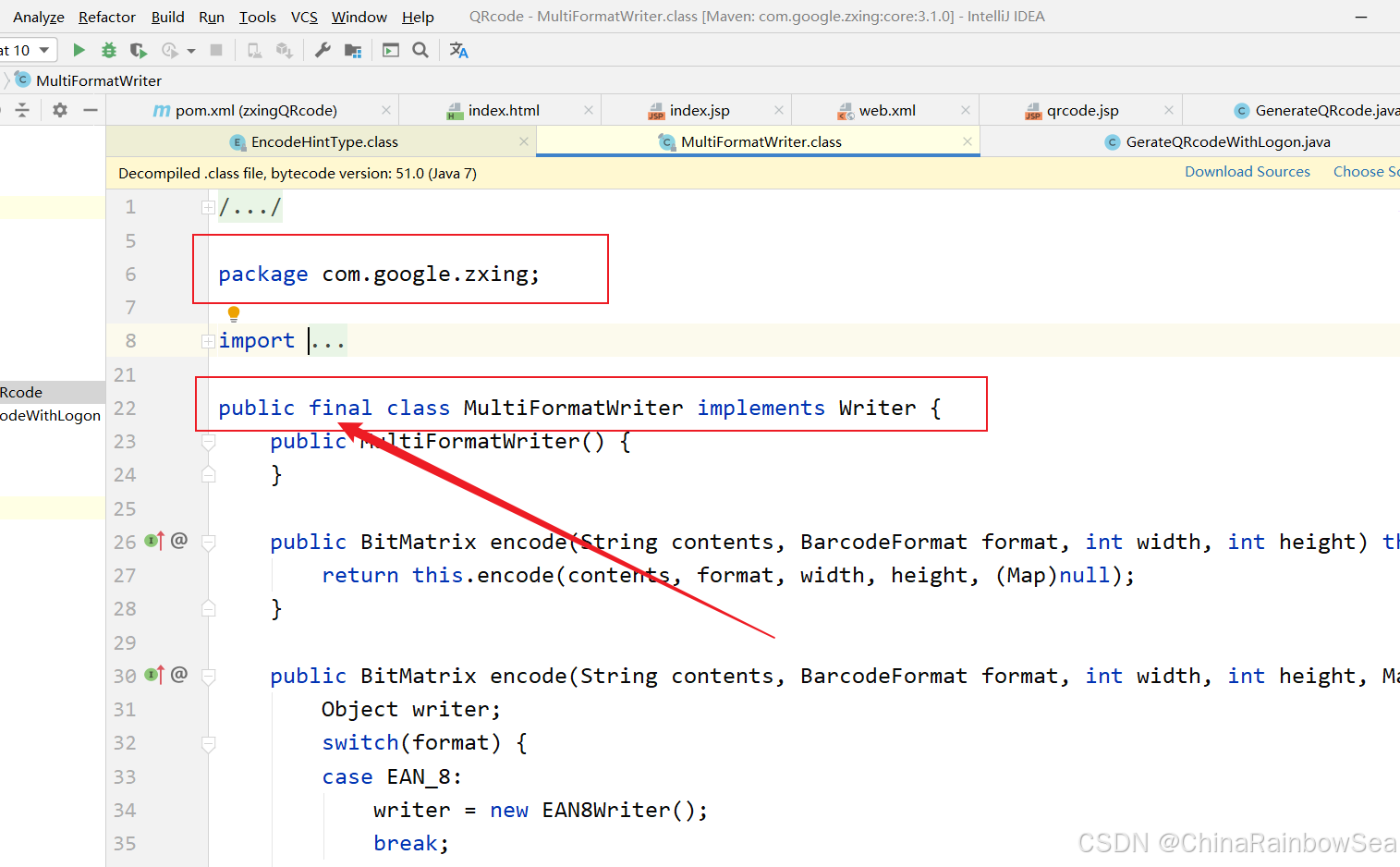Run with Coverage shield icon
The width and height of the screenshot is (1400, 867).
click(139, 50)
